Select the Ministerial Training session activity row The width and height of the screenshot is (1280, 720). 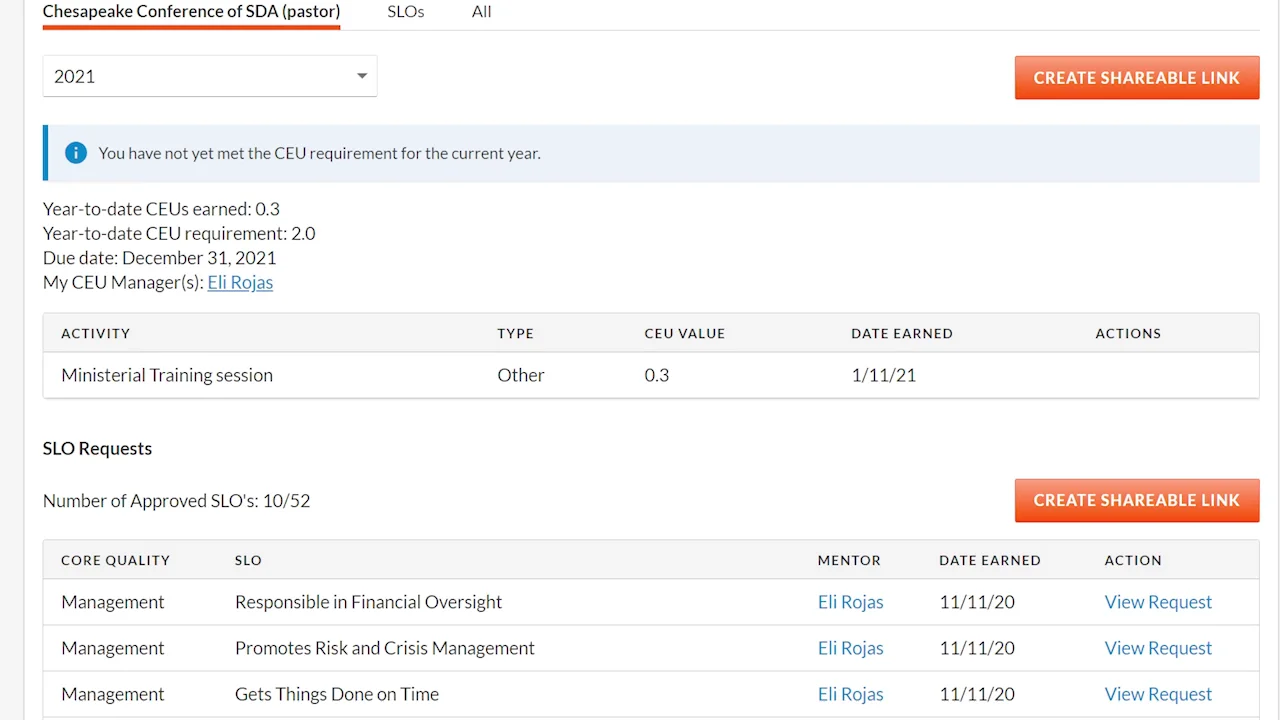point(167,375)
